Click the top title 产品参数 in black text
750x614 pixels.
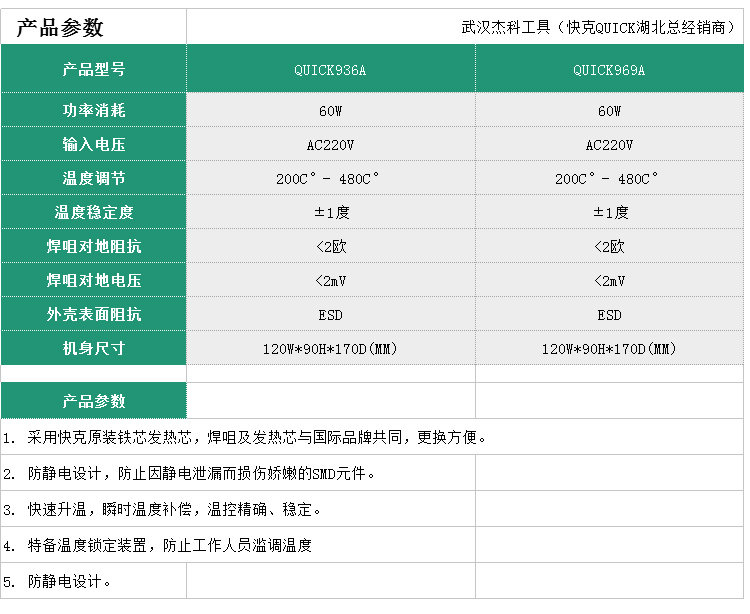[x=60, y=28]
